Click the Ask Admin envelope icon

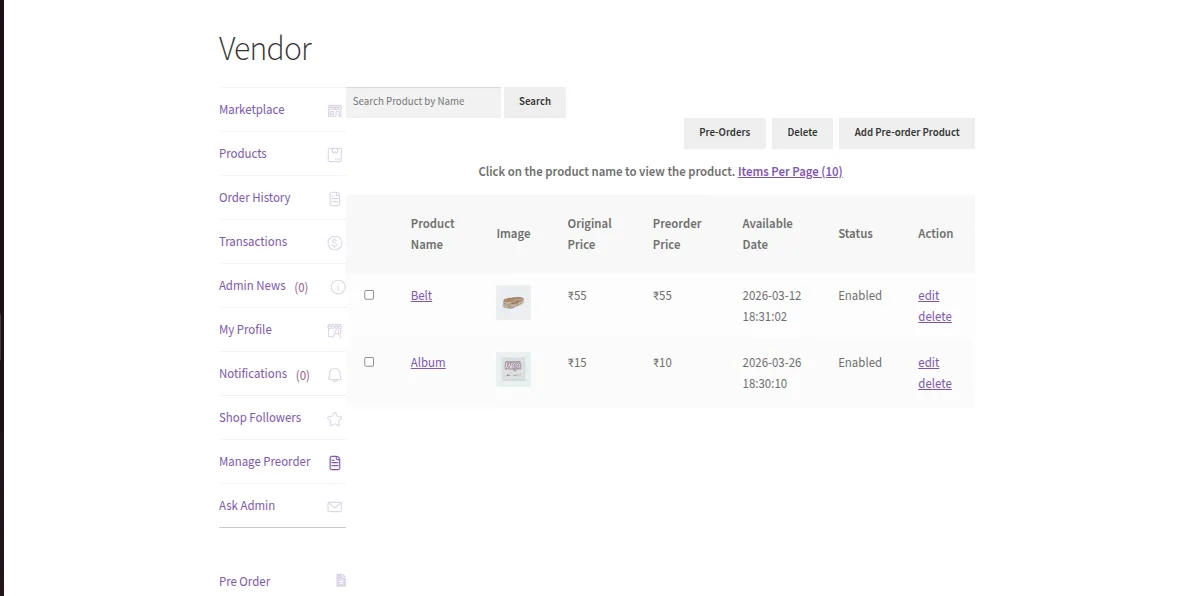[335, 507]
